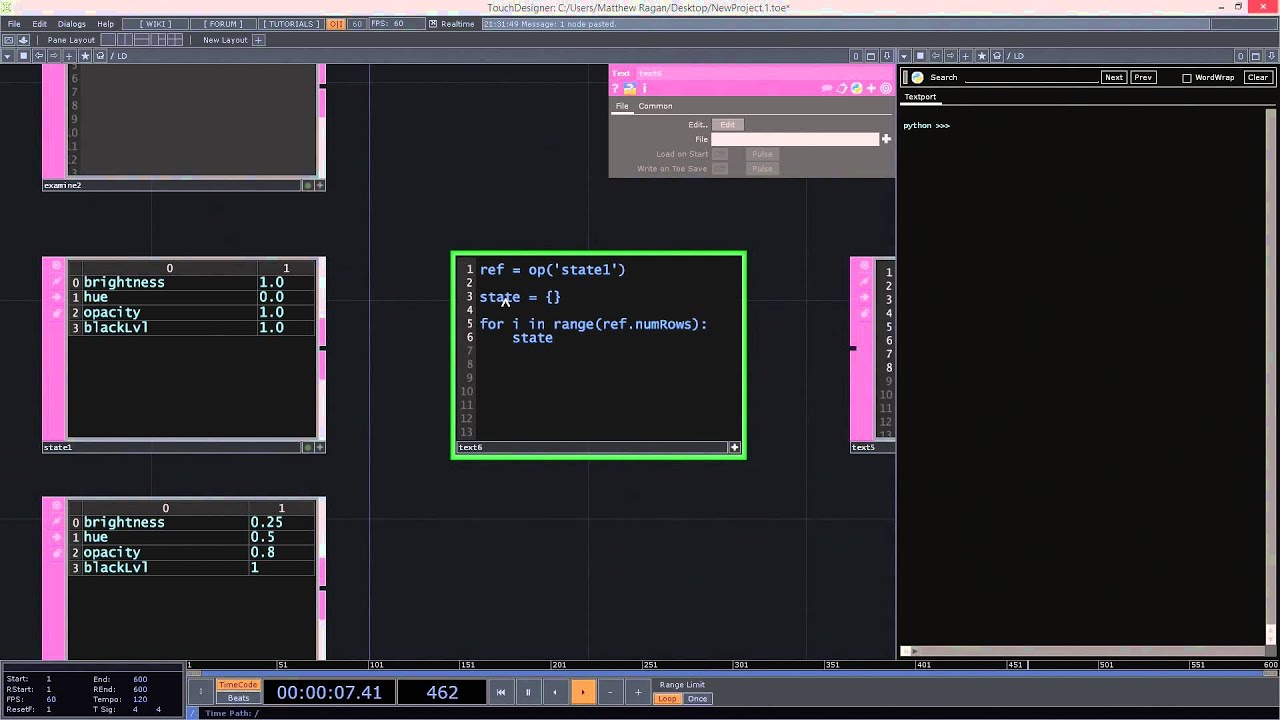
Task: Enable the WordWrap checkbox
Action: point(1187,78)
